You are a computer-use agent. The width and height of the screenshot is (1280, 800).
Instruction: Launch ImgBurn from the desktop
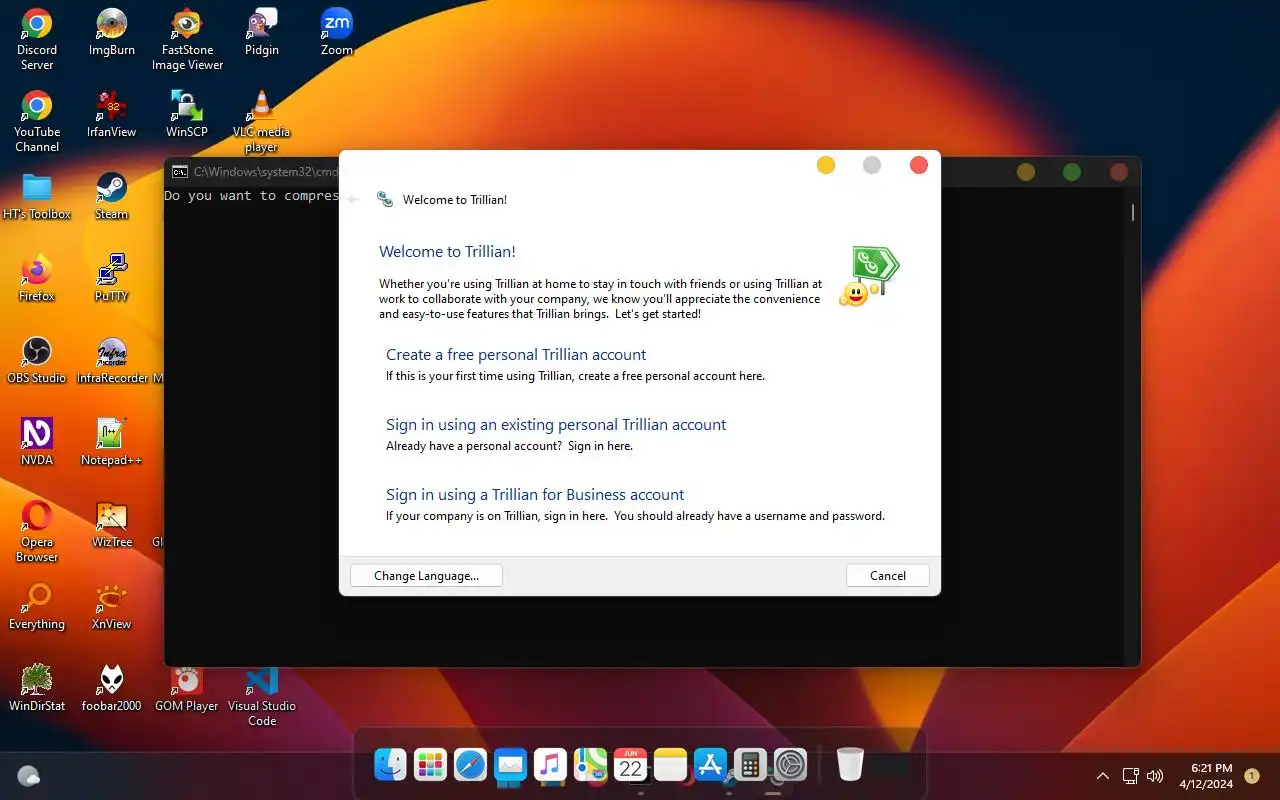tap(111, 33)
